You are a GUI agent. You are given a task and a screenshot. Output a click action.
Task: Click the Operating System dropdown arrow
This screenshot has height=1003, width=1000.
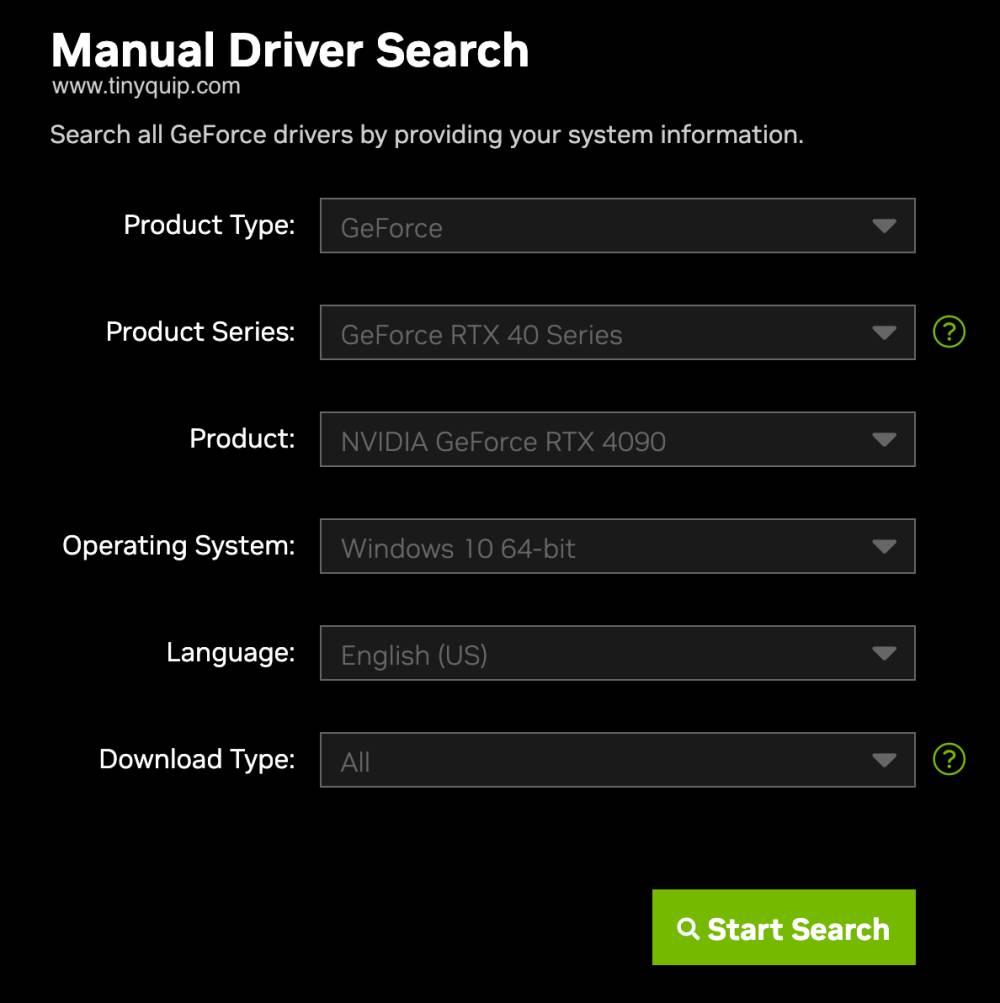tap(884, 546)
